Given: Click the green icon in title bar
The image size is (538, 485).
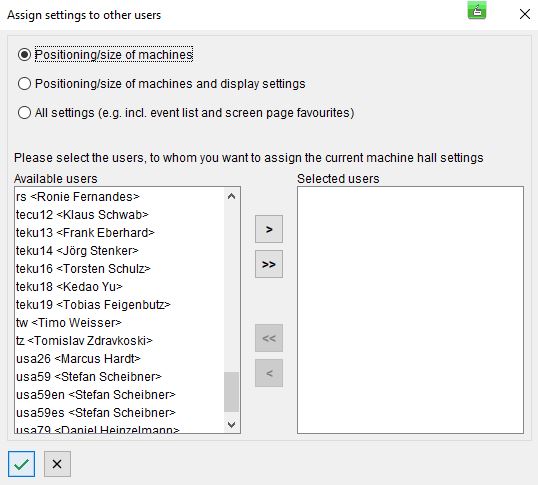Looking at the screenshot, I should 477,11.
